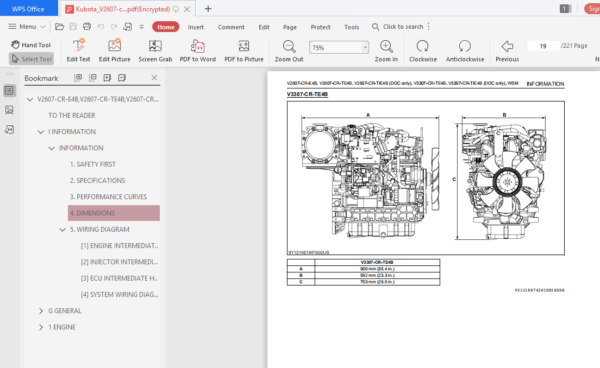Click the fourth icon in the Bookmark header
The height and width of the screenshot is (368, 600).
pyautogui.click(x=122, y=78)
